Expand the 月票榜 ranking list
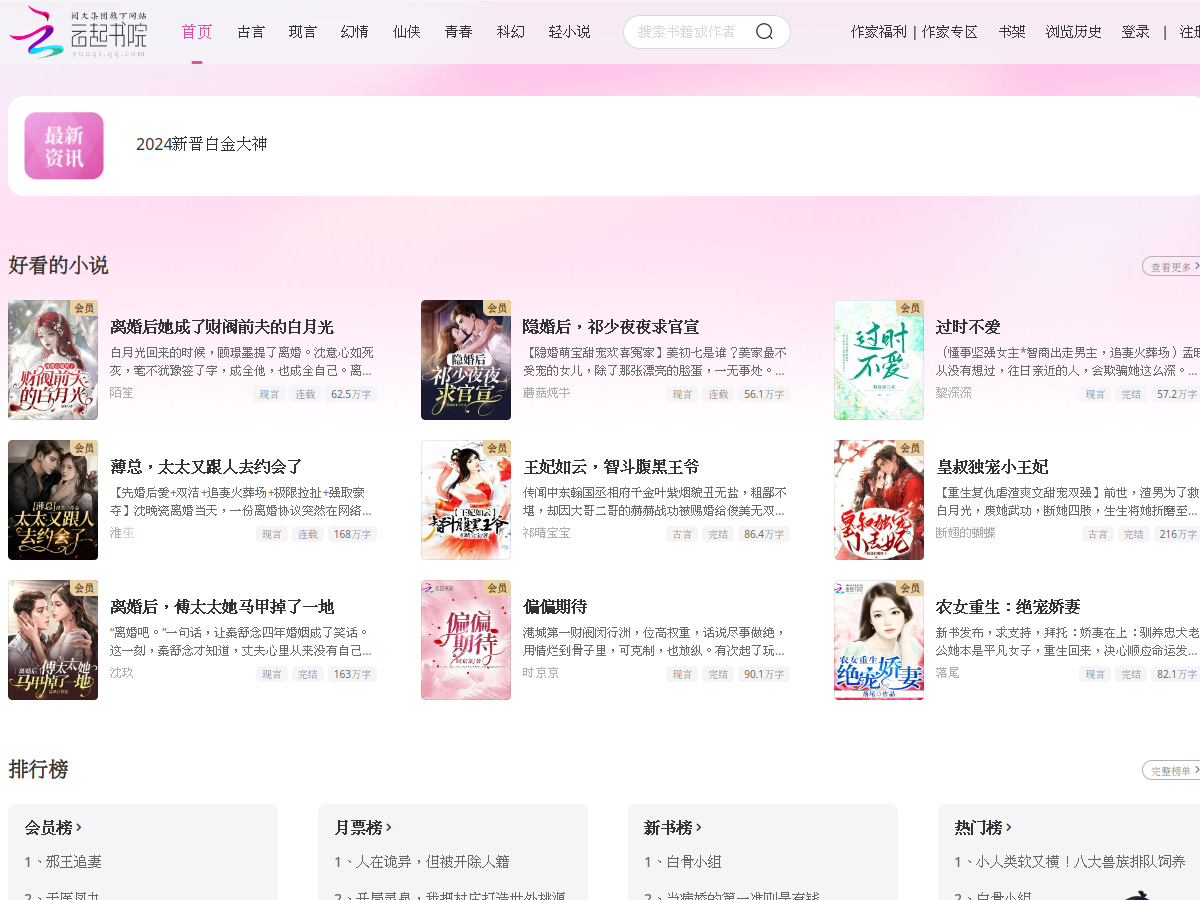Screen dimensions: 1200x900 coord(363,828)
